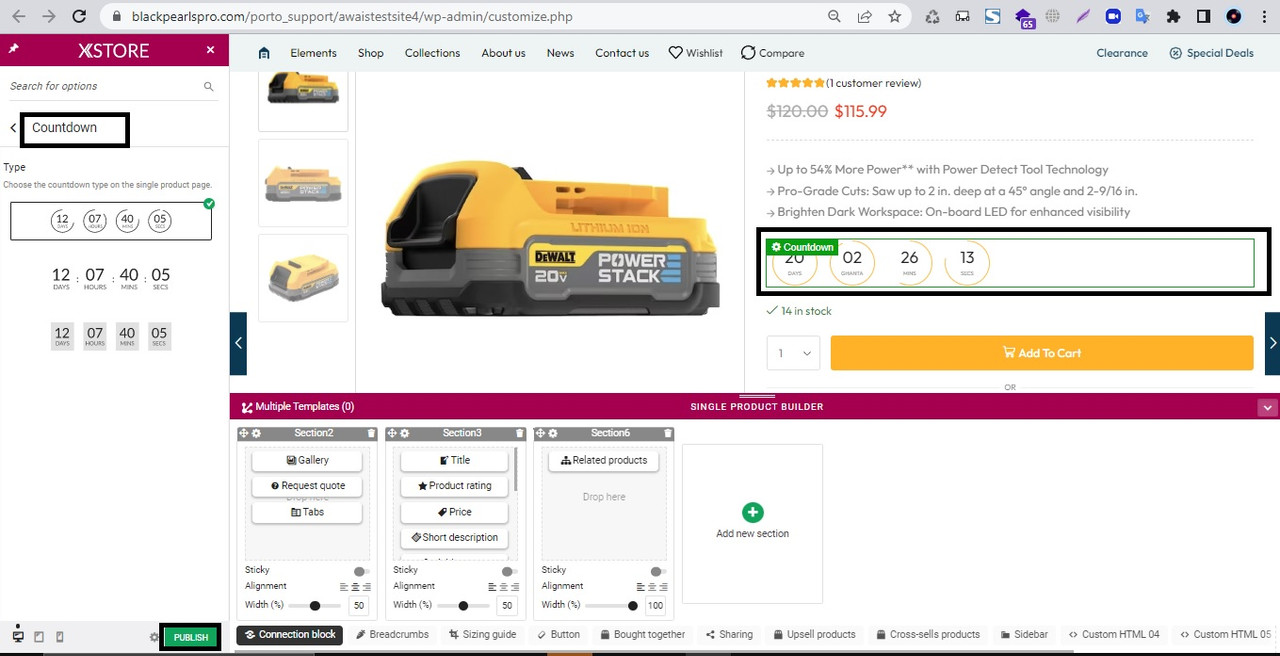
Task: Select Breadcrumbs element tab
Action: [392, 635]
